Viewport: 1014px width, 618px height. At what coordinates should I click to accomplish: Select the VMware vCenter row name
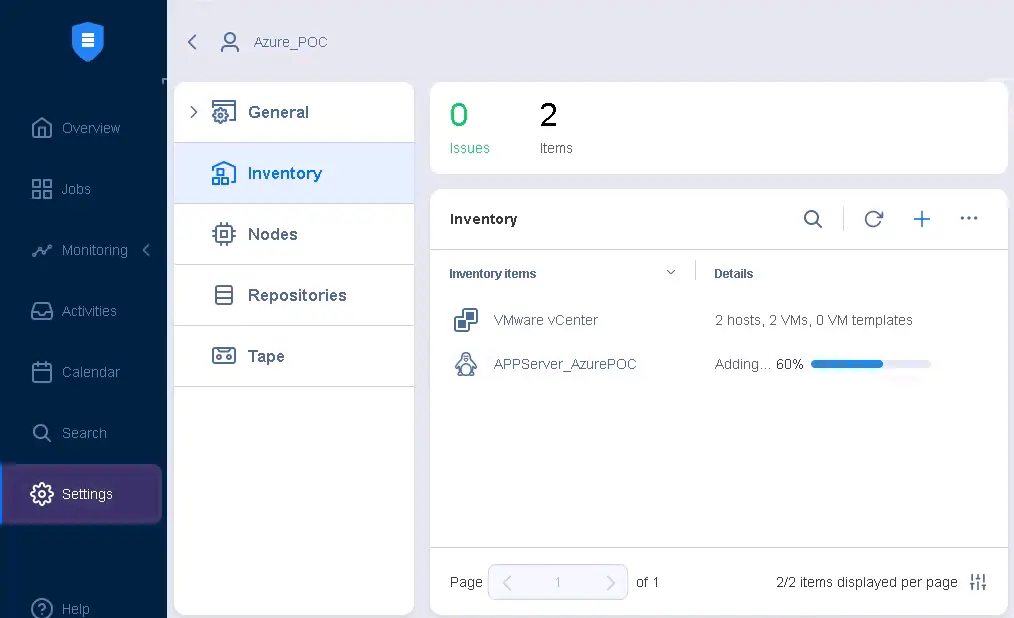point(546,320)
